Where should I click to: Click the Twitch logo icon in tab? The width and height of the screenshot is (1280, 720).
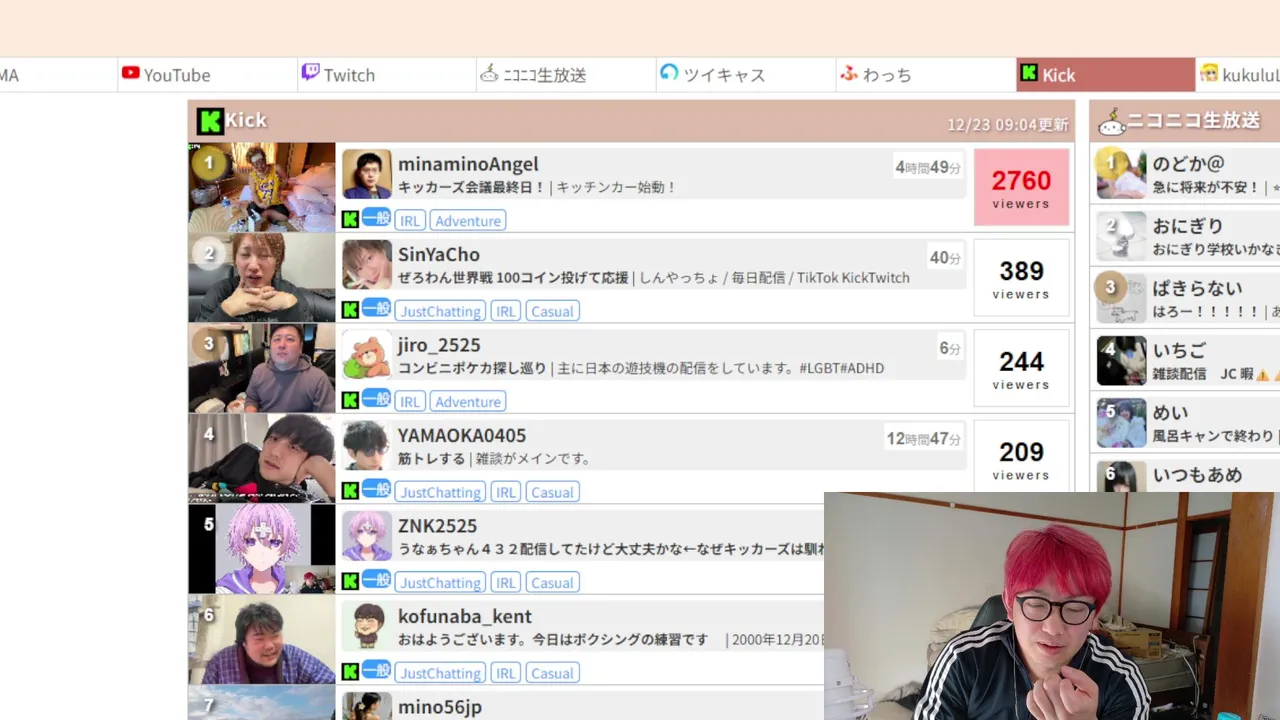310,73
